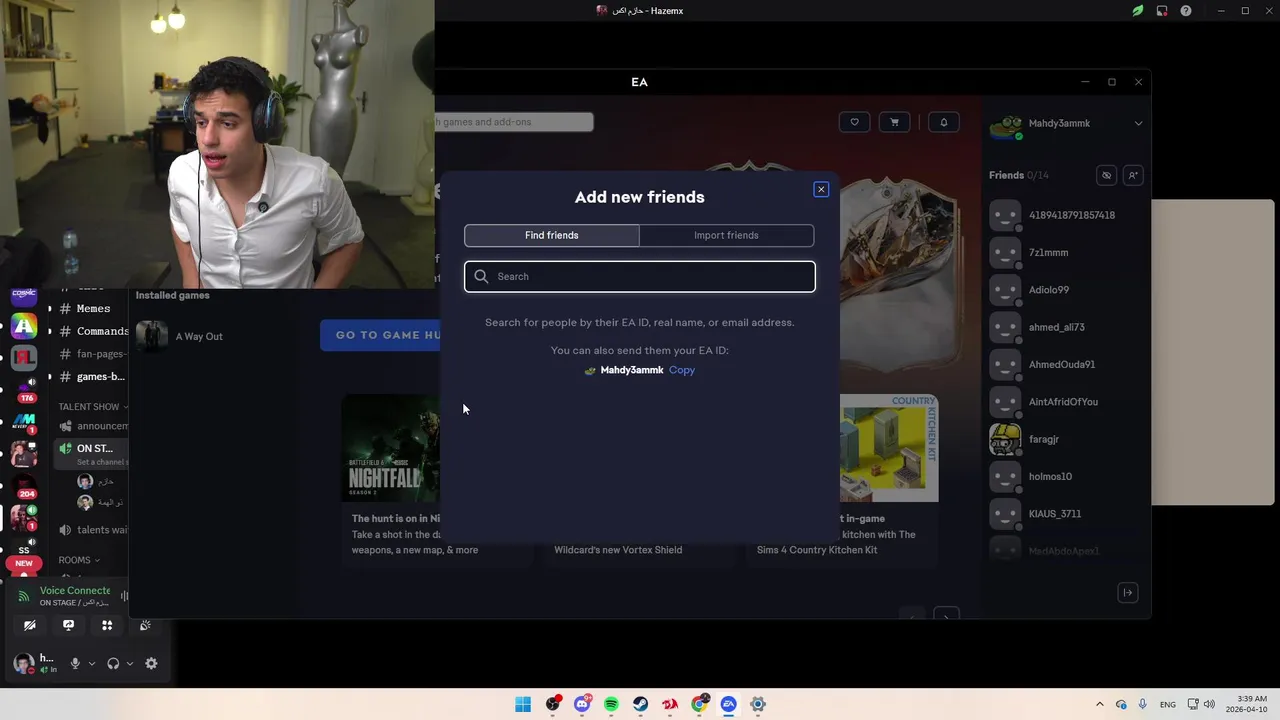Screen dimensions: 1280x720
Task: Click the add friend icon in Friends panel
Action: coord(1132,175)
